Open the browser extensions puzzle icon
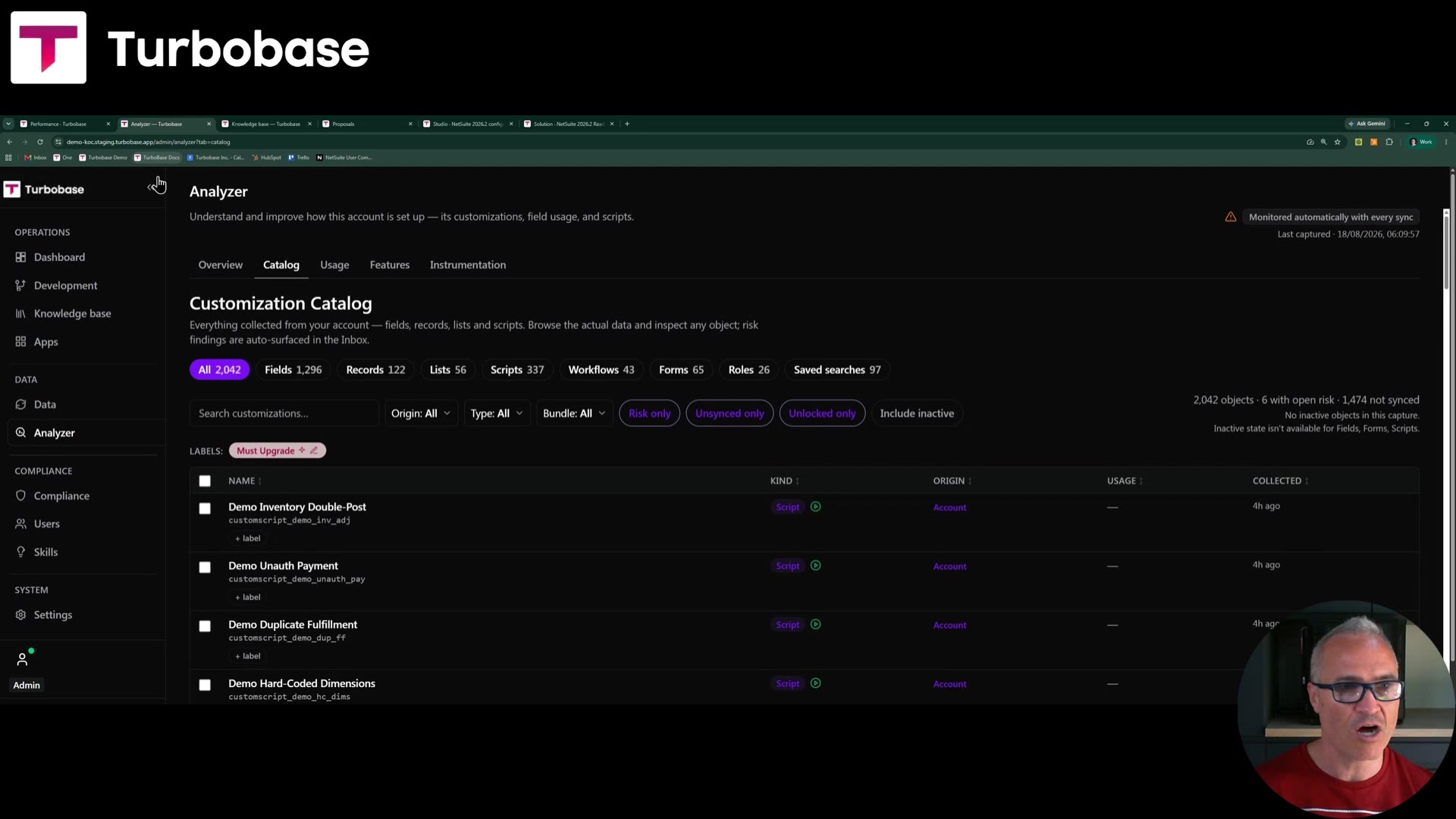 click(1389, 142)
